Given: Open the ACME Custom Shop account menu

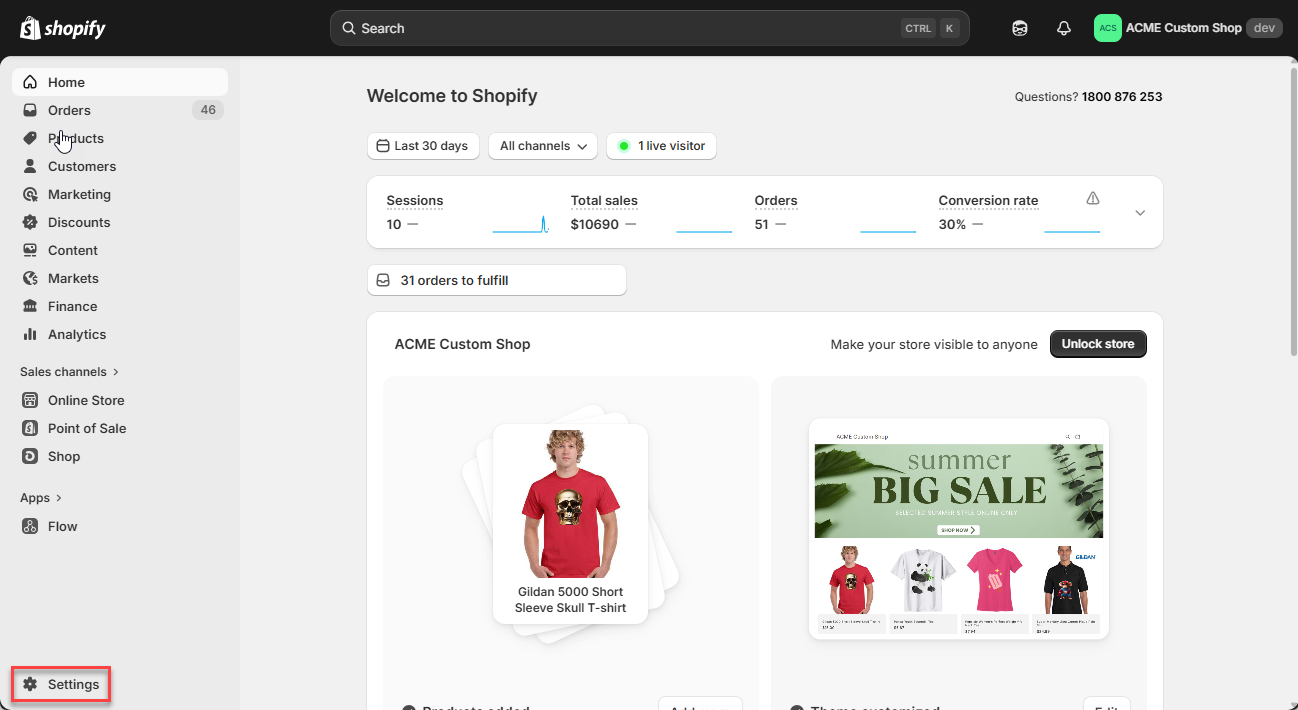Looking at the screenshot, I should [1188, 28].
